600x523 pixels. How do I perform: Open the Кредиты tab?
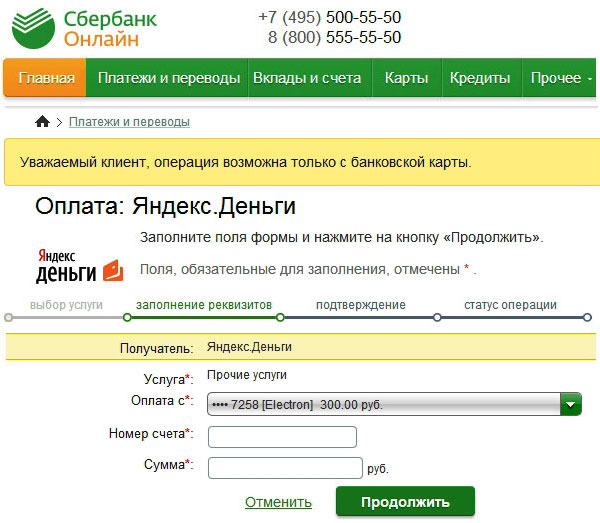[480, 78]
